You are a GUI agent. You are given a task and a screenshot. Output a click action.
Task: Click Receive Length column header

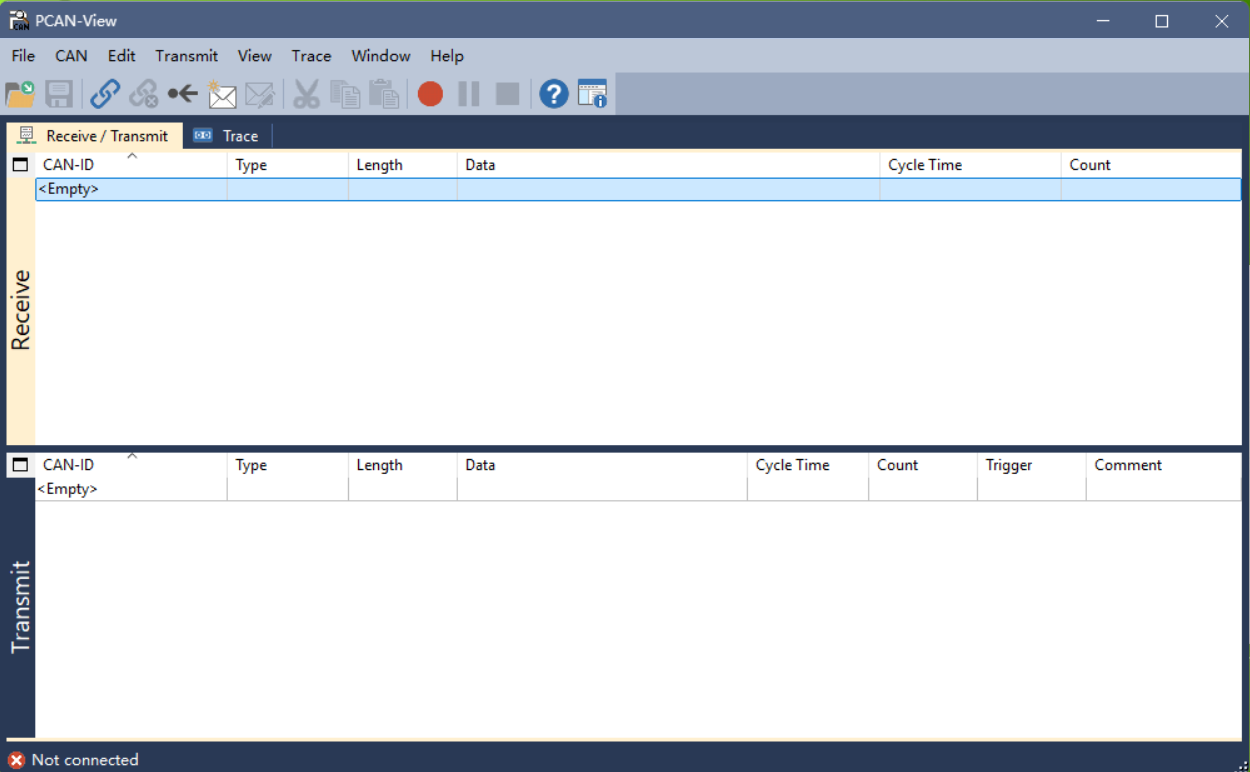click(x=403, y=165)
